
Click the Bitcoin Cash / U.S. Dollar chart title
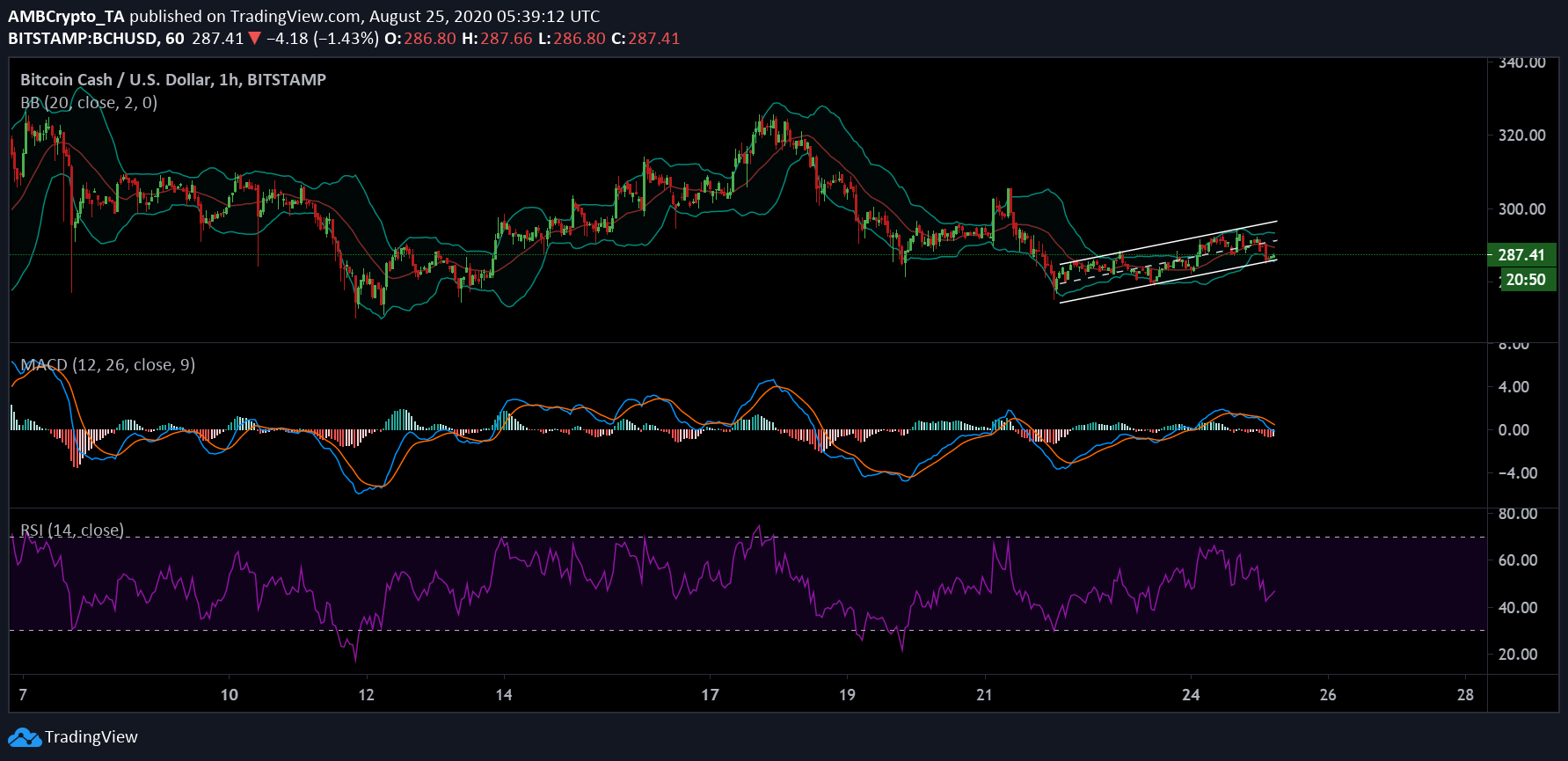173,80
